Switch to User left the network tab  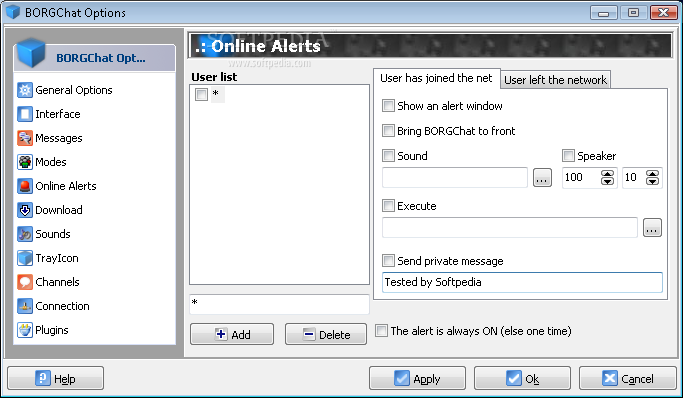coord(555,80)
